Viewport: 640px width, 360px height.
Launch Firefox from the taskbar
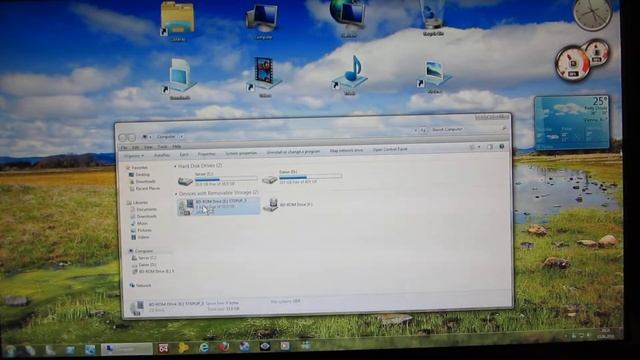pos(224,347)
